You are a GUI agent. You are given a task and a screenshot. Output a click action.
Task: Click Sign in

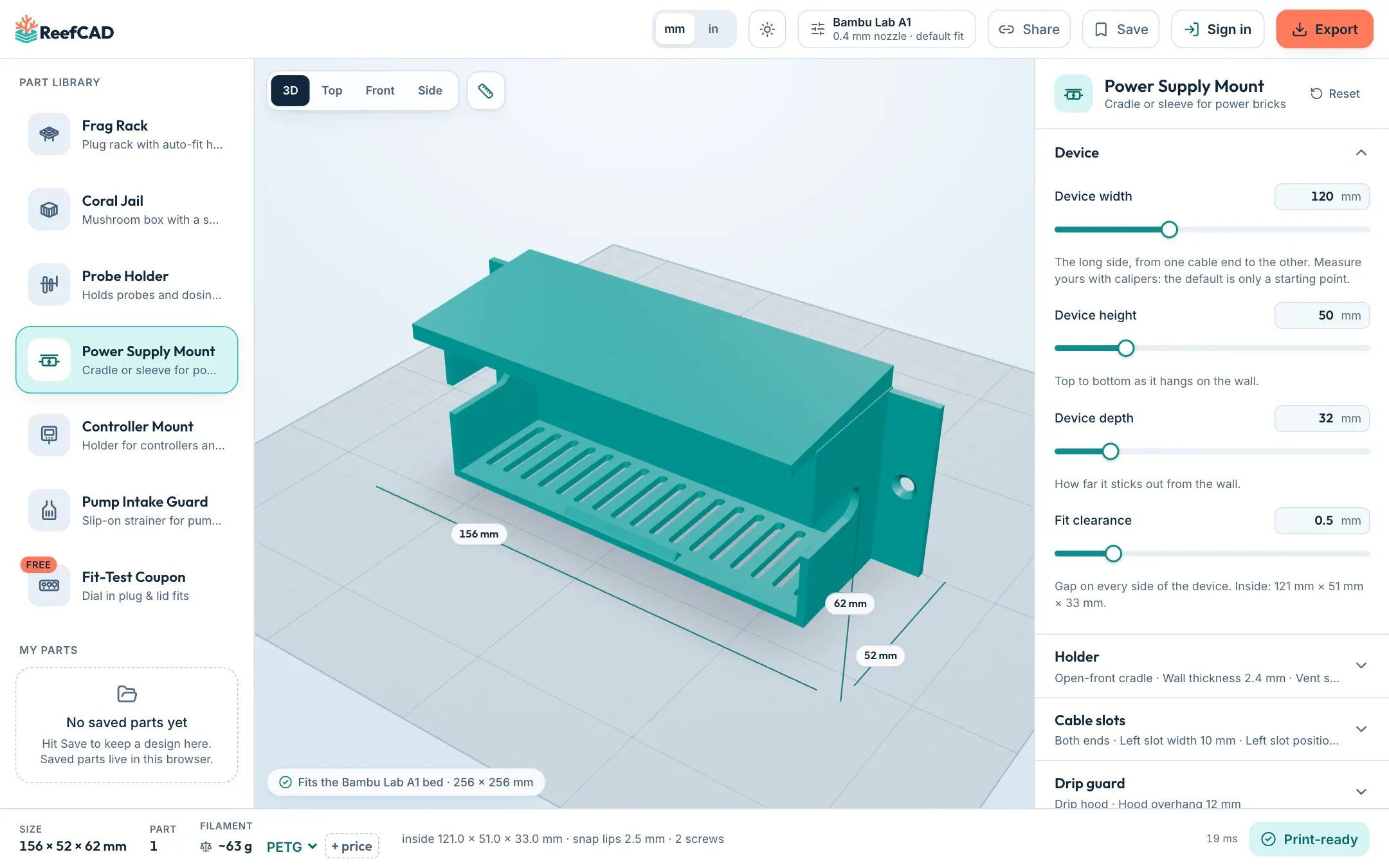(1217, 29)
